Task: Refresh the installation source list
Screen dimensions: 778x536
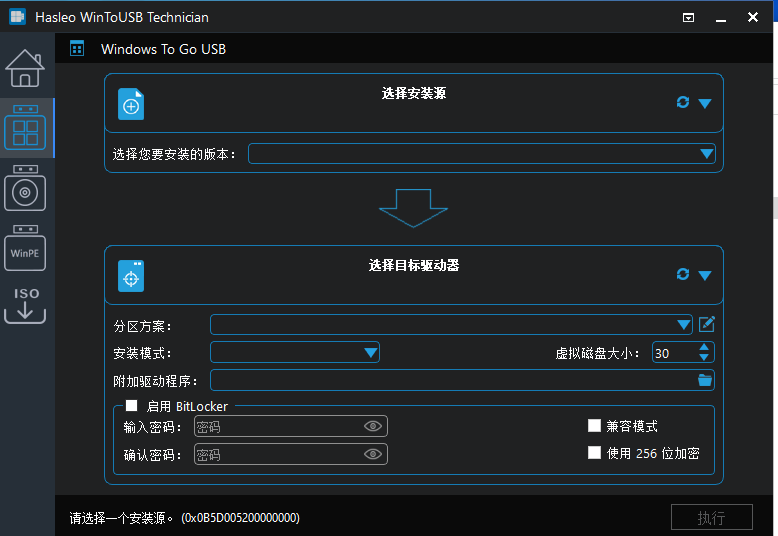Action: pyautogui.click(x=683, y=102)
